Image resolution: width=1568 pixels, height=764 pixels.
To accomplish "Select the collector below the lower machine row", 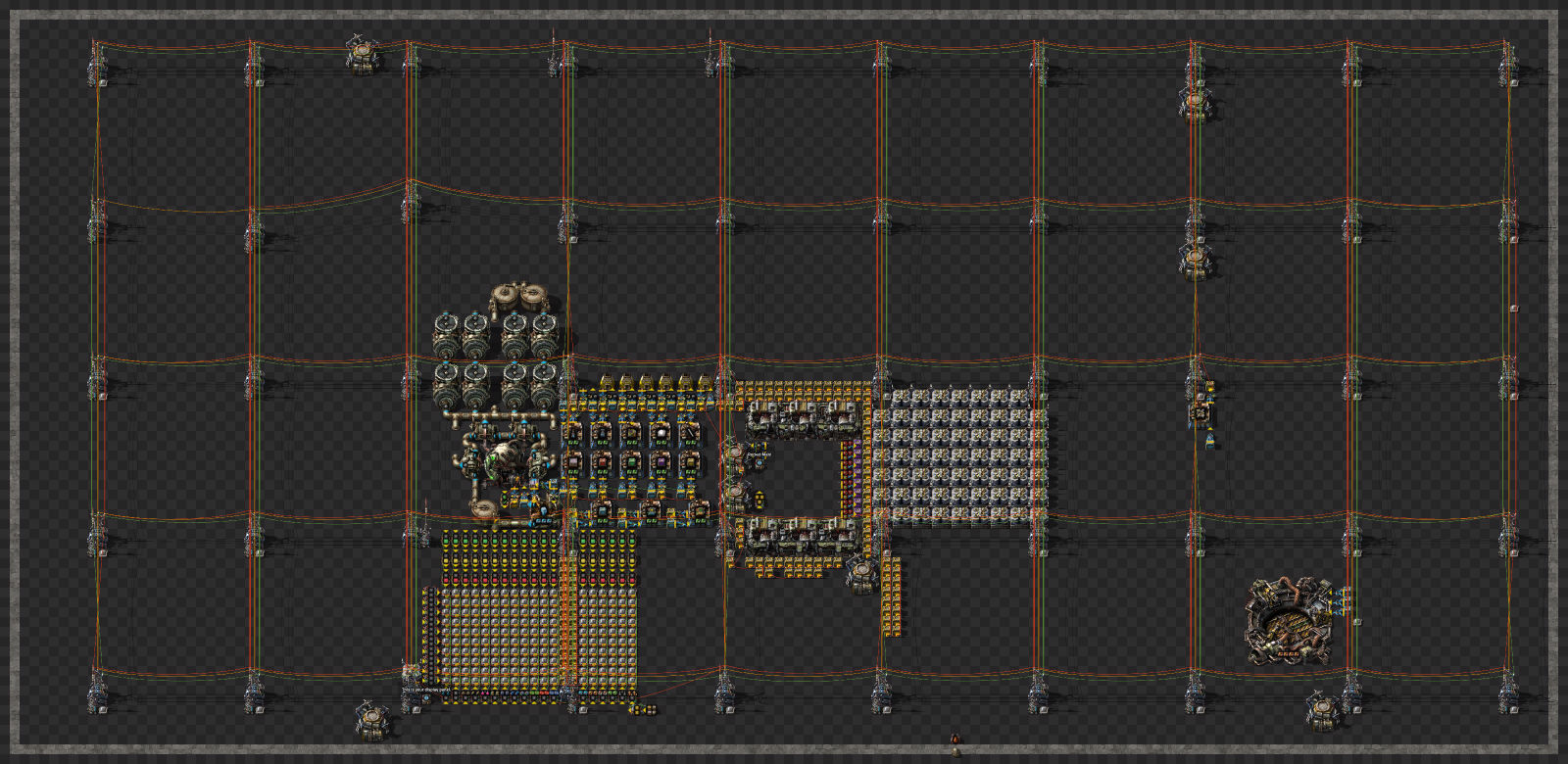I will (861, 573).
